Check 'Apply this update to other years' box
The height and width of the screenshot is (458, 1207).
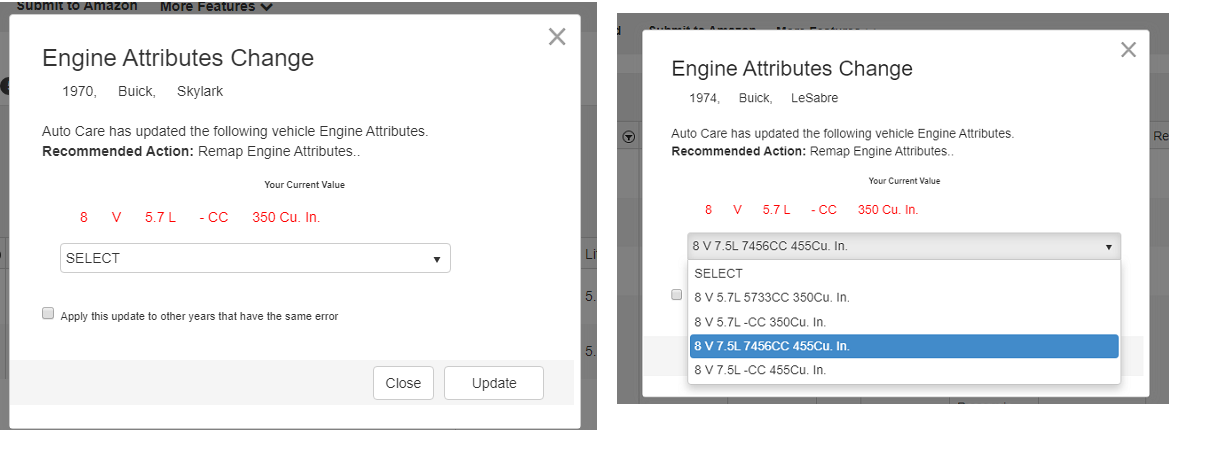point(48,314)
